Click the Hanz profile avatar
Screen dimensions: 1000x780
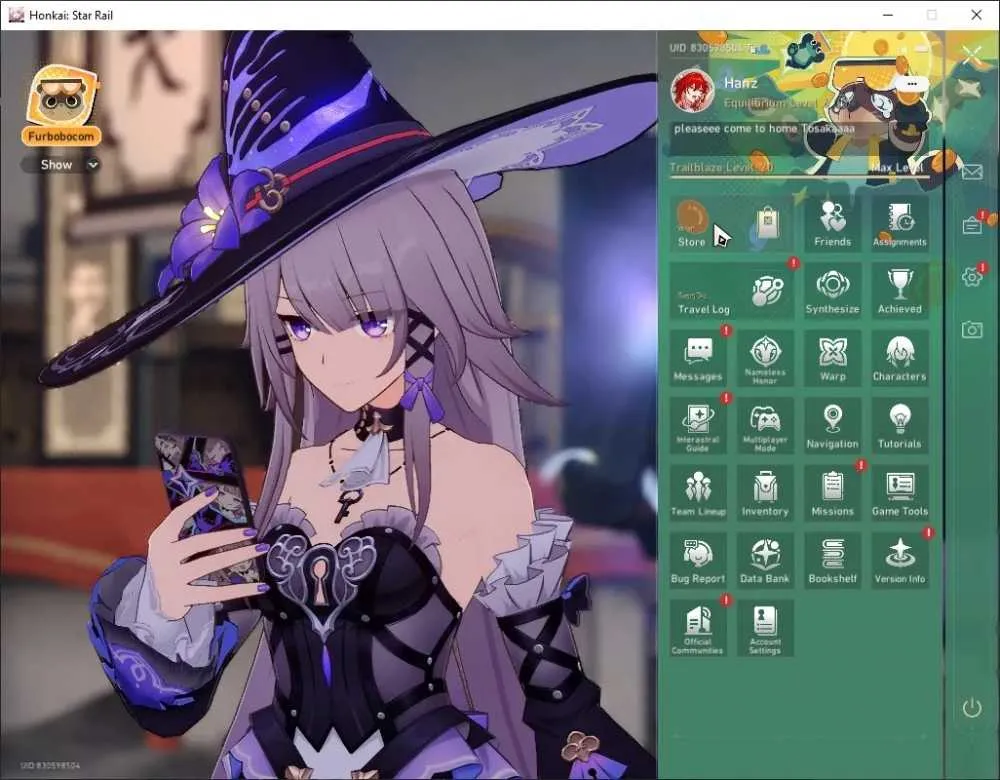(692, 91)
